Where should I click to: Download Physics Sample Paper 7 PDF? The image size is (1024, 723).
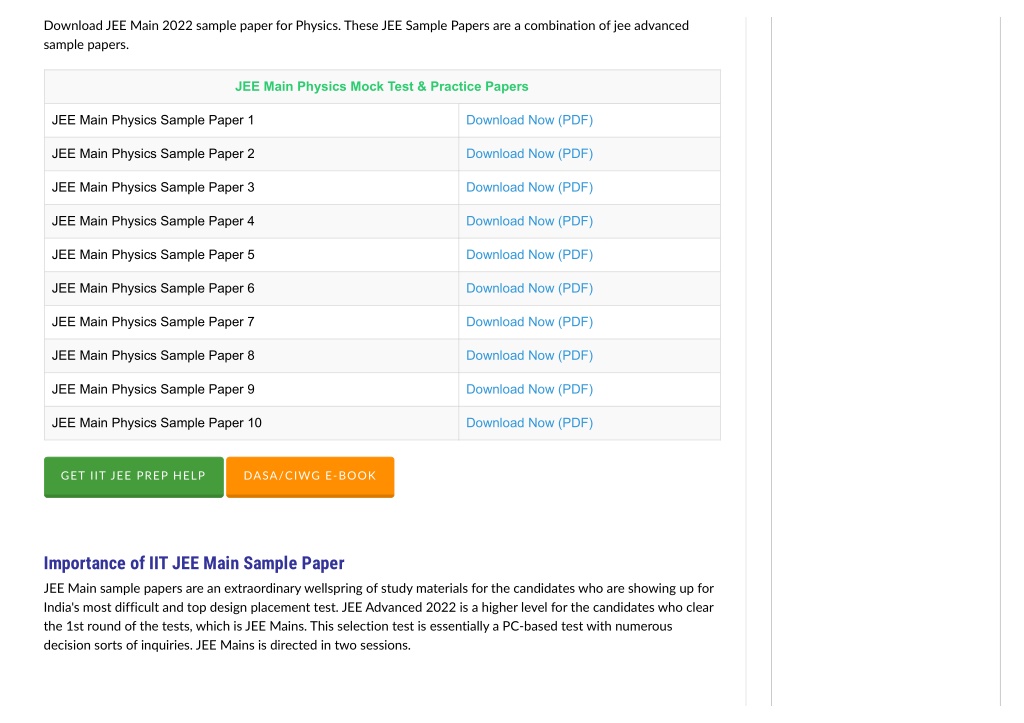point(529,322)
